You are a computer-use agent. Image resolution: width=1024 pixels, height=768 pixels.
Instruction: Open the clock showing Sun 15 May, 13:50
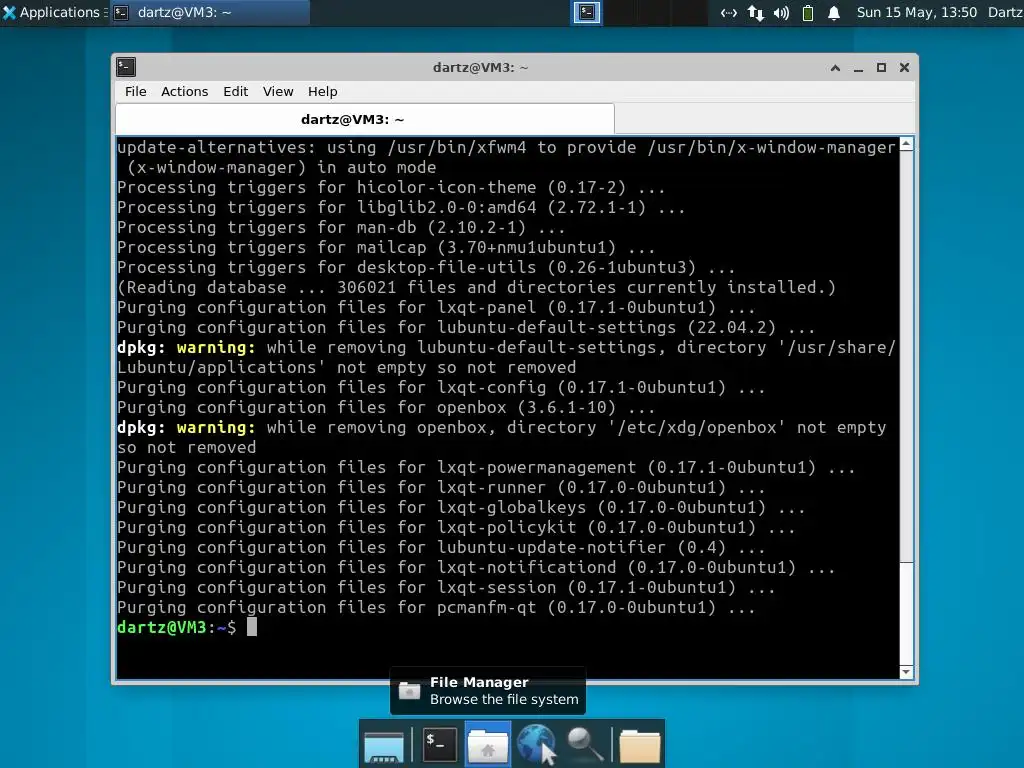(916, 12)
